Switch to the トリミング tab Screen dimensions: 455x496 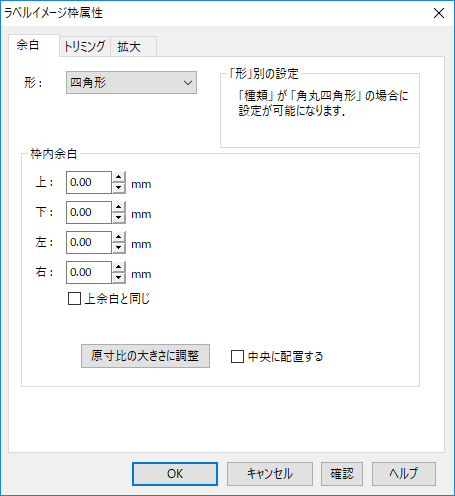pos(85,46)
